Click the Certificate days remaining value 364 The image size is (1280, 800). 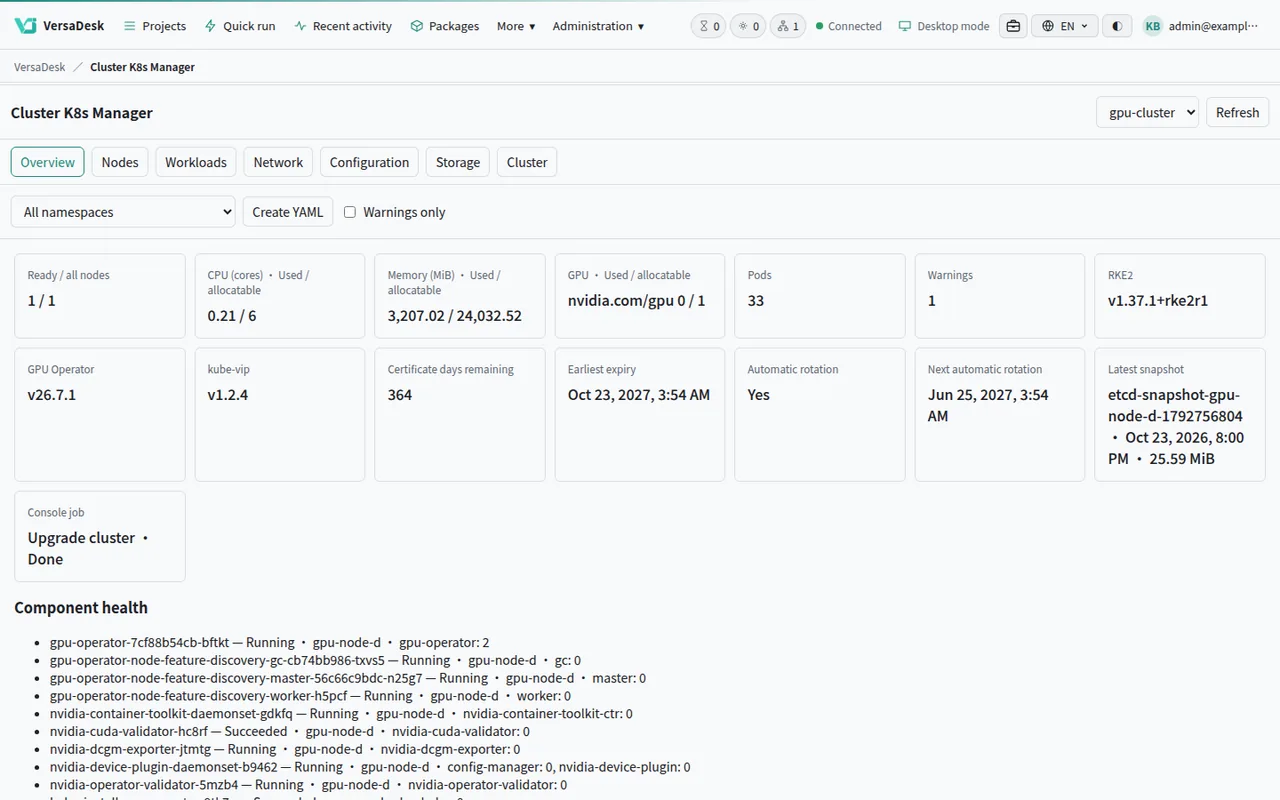point(400,395)
